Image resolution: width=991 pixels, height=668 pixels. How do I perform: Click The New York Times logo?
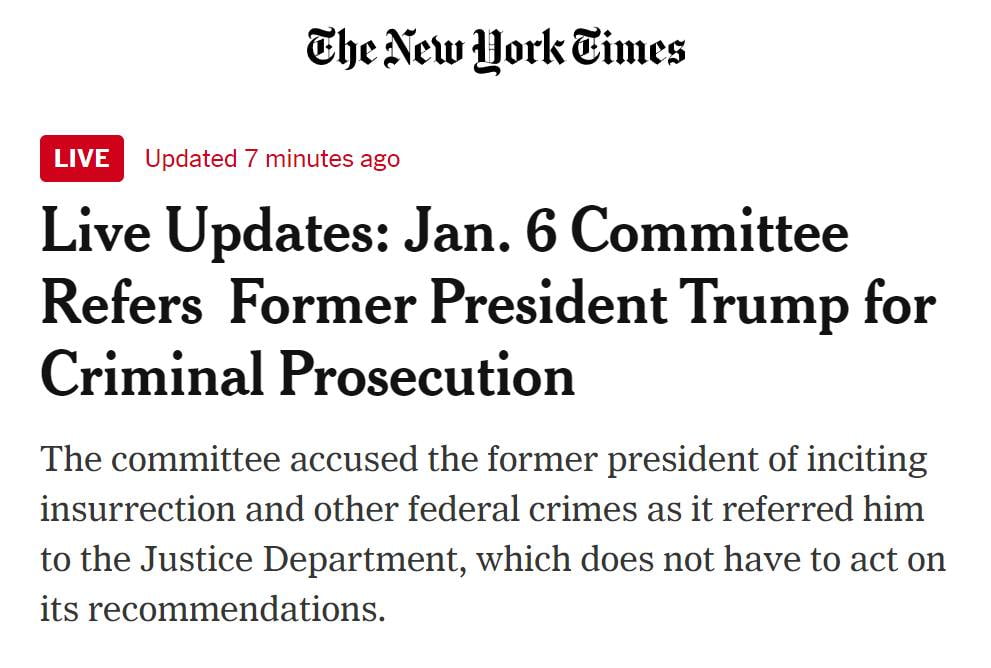[x=495, y=50]
